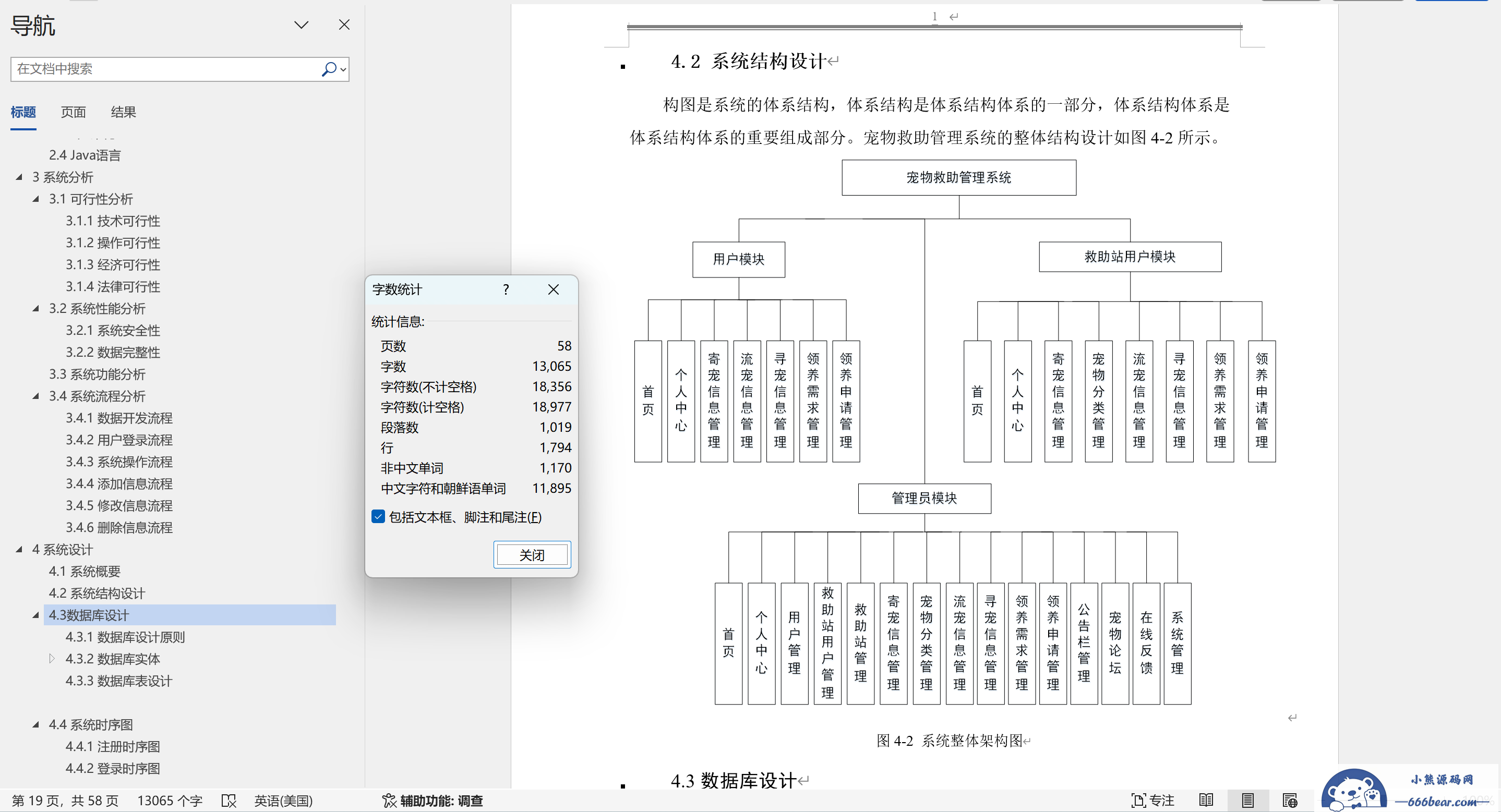
Task: Click the accessibility checker status icon
Action: 388,801
